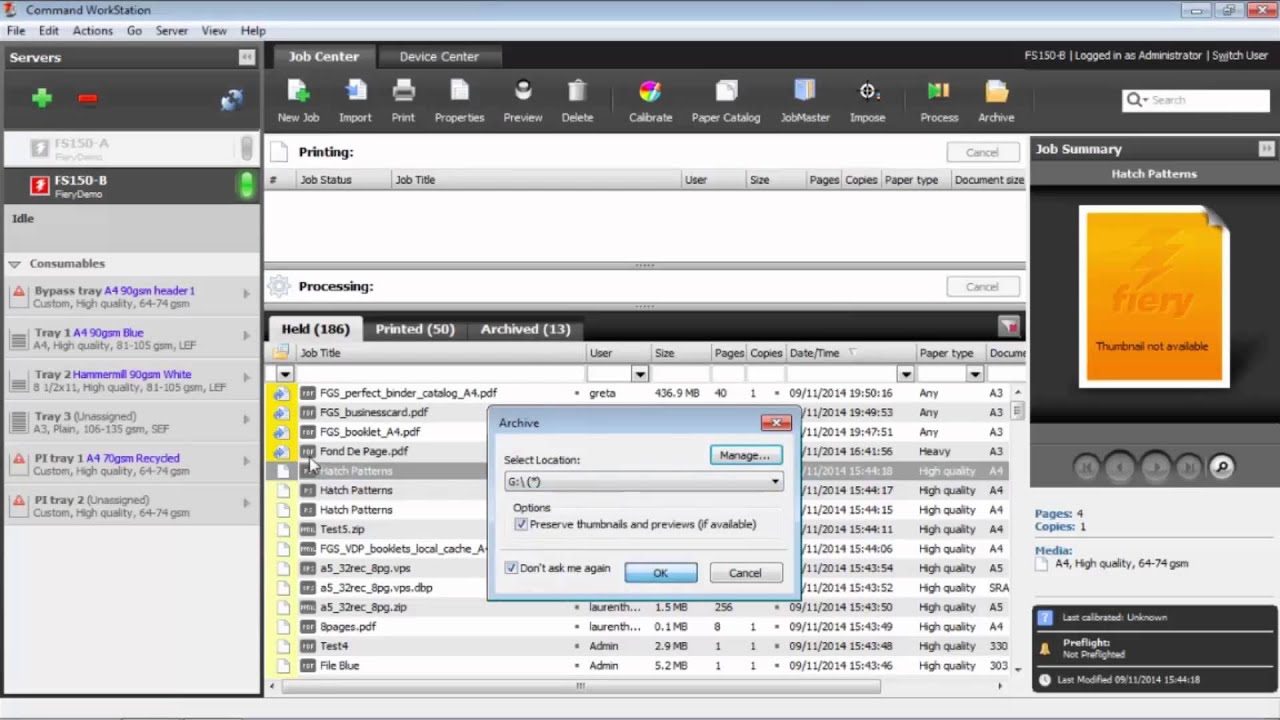Open the User column filter dropdown
This screenshot has width=1280, height=720.
click(x=639, y=374)
